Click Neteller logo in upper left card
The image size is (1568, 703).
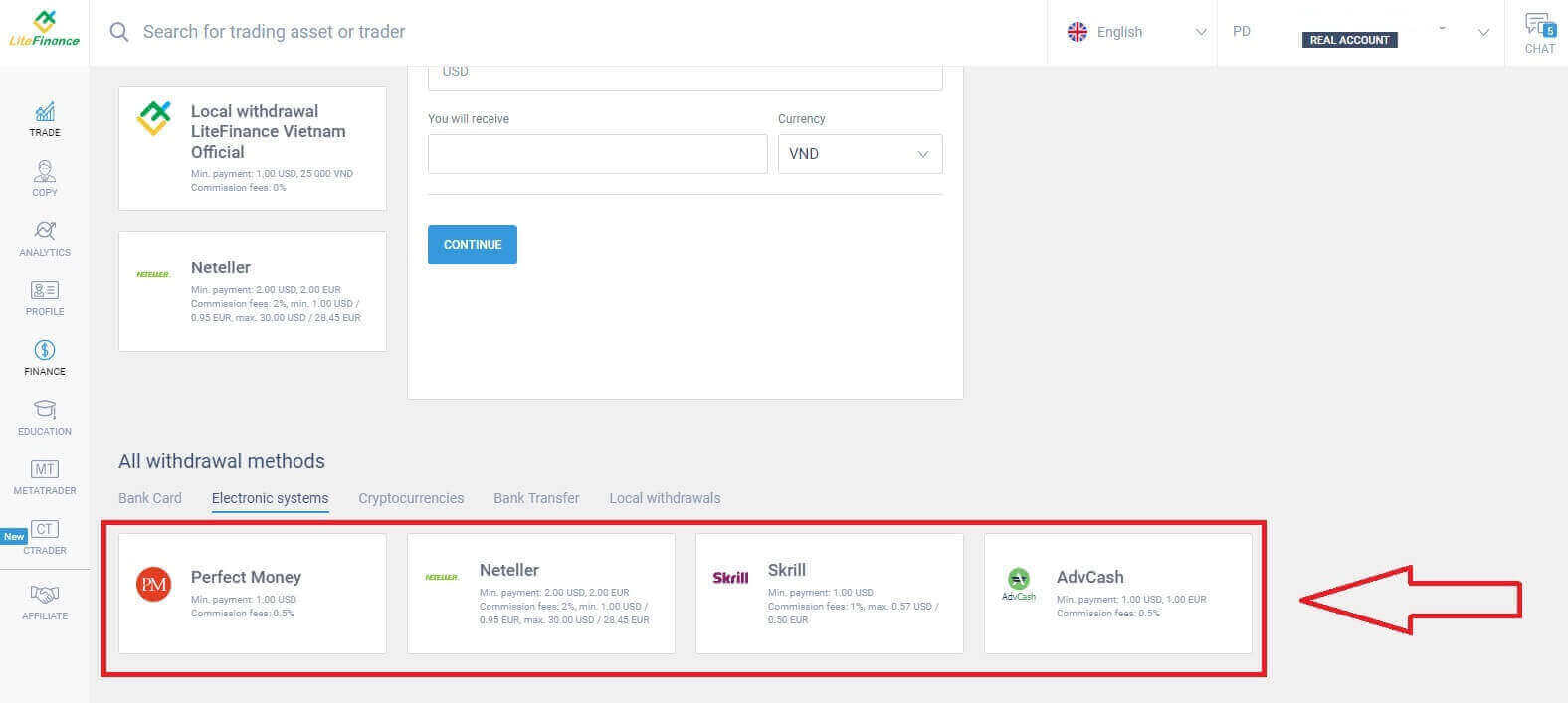coord(153,274)
